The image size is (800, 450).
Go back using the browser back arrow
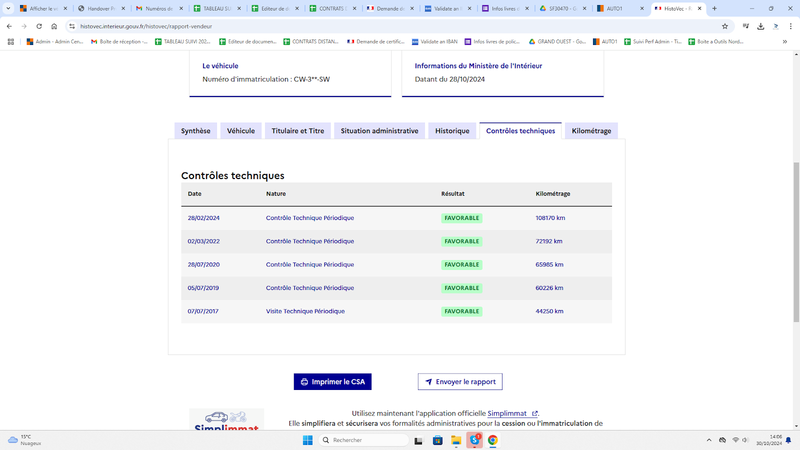[9, 27]
